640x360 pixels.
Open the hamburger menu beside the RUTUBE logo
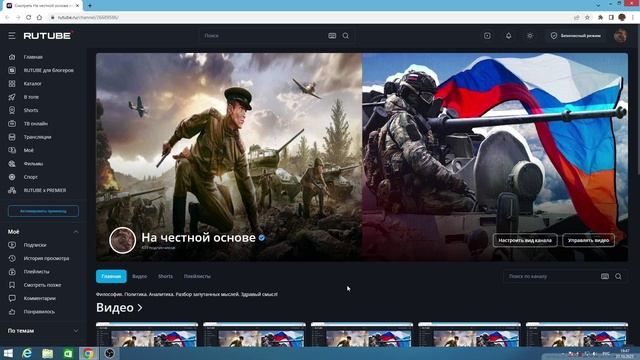point(12,36)
